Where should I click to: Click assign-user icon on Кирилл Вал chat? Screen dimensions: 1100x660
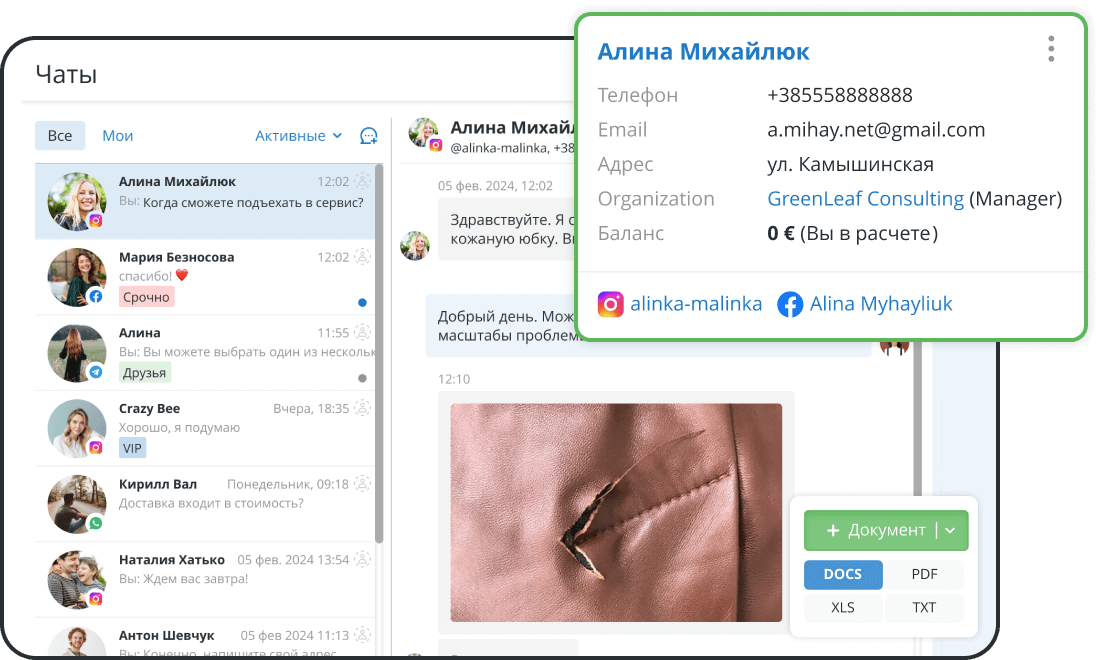363,484
